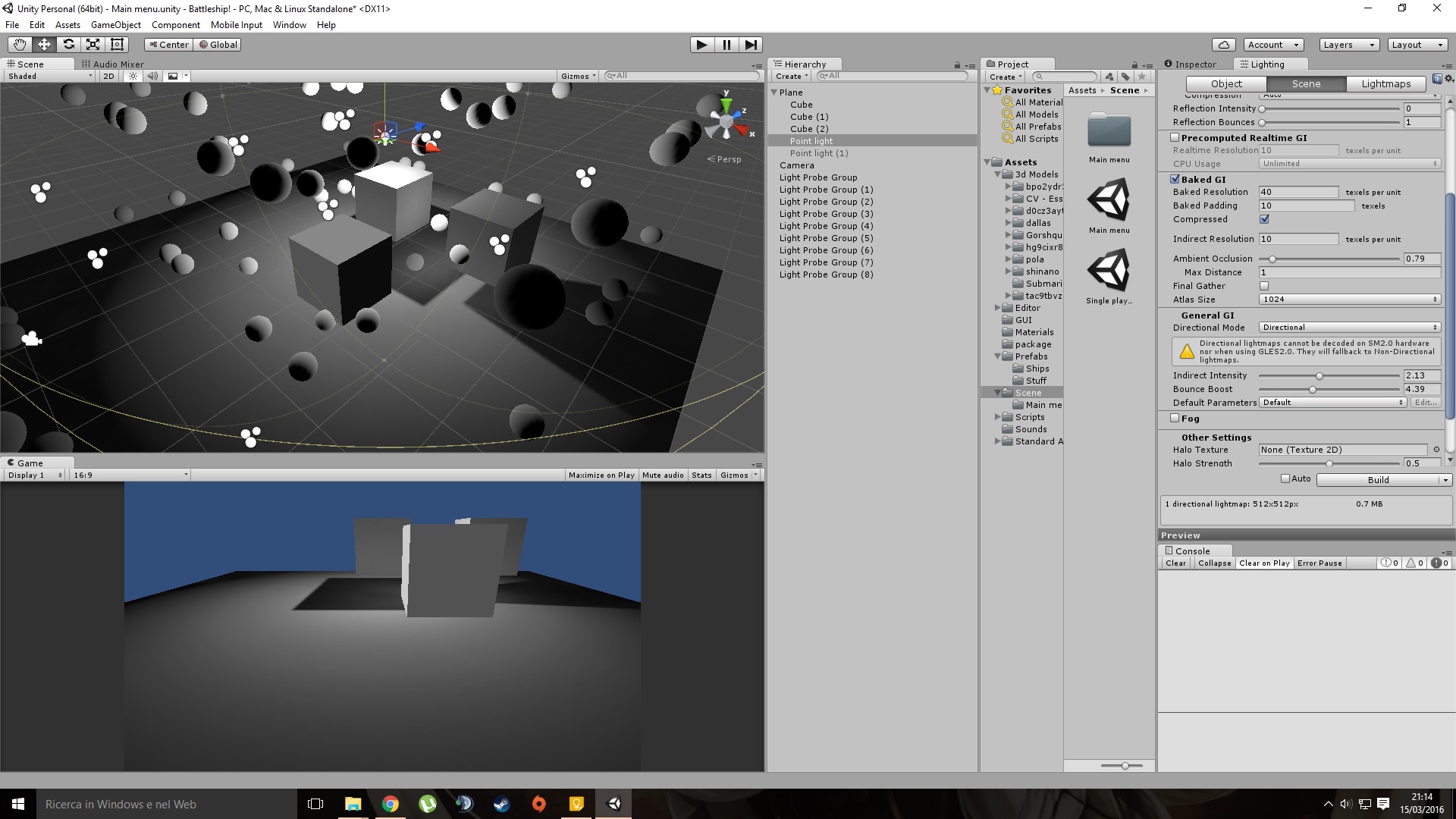
Task: Click the Pause button
Action: pos(726,45)
